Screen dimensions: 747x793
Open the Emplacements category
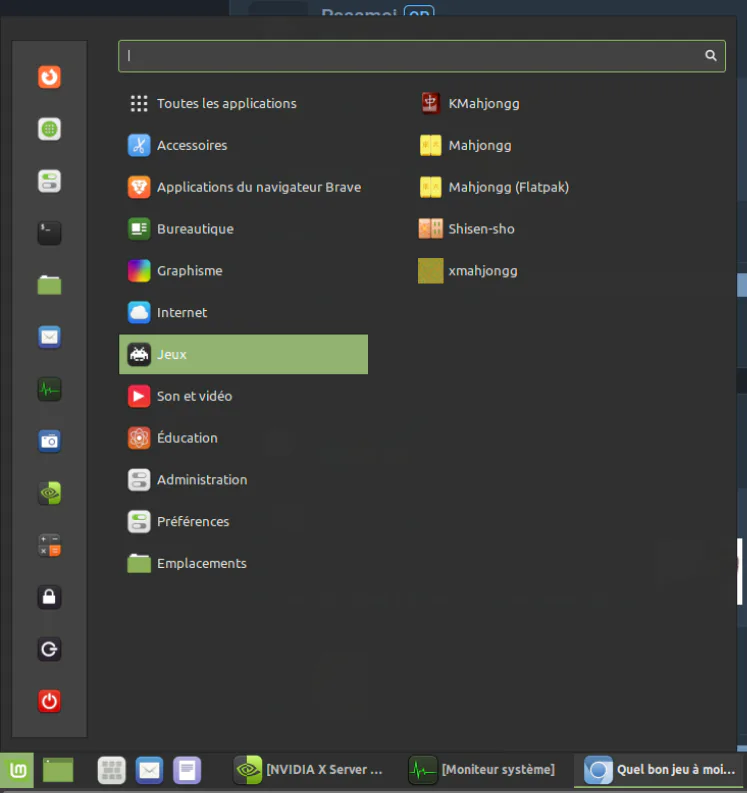coord(243,563)
